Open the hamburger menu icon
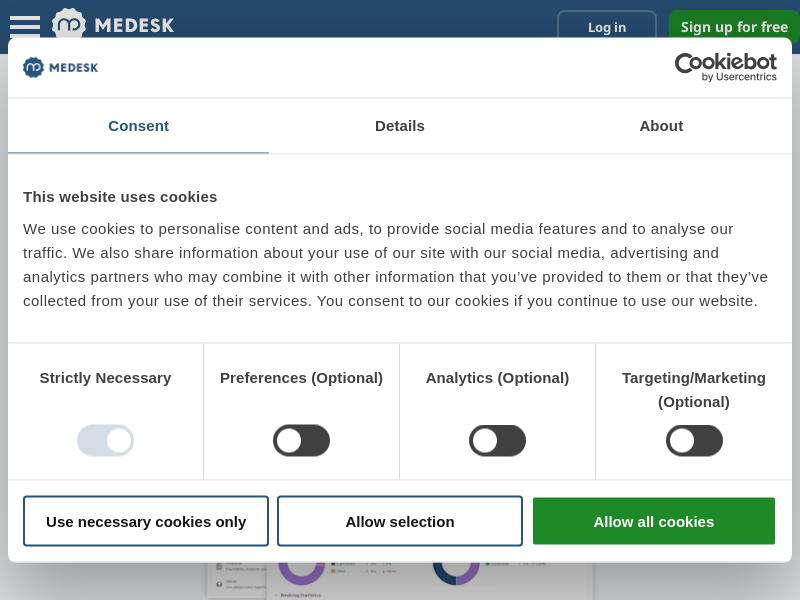This screenshot has width=800, height=600. [x=25, y=26]
